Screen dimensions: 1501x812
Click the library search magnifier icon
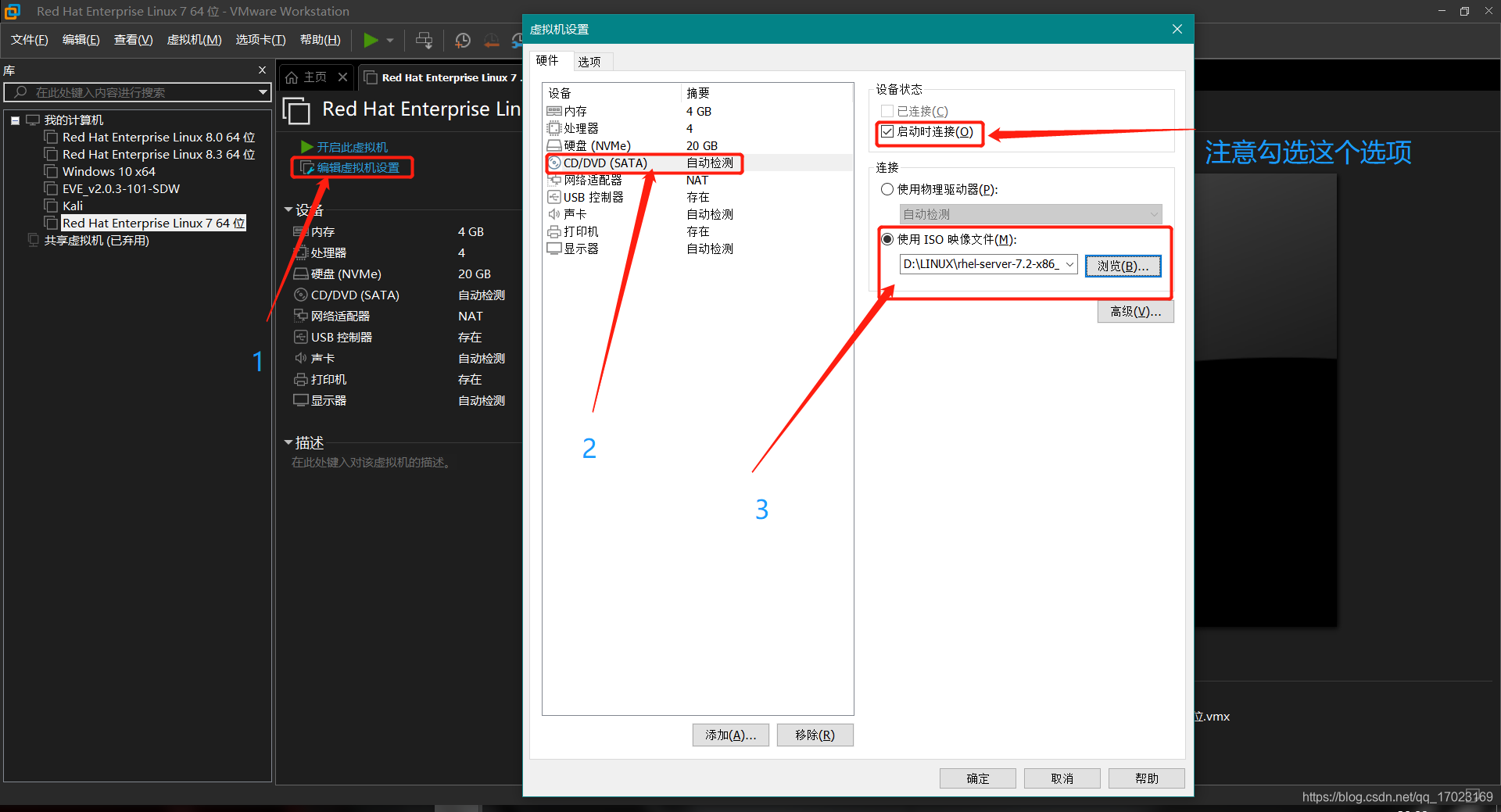tap(20, 92)
